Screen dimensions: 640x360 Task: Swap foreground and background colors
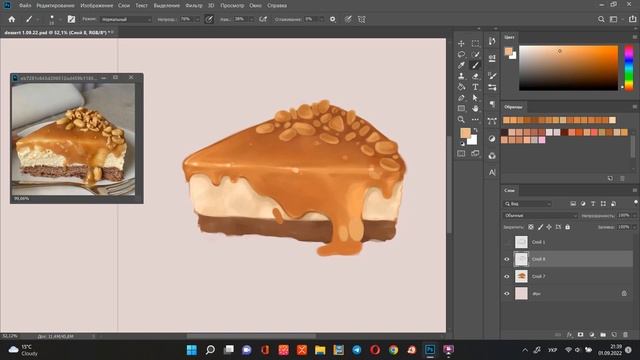tap(476, 130)
